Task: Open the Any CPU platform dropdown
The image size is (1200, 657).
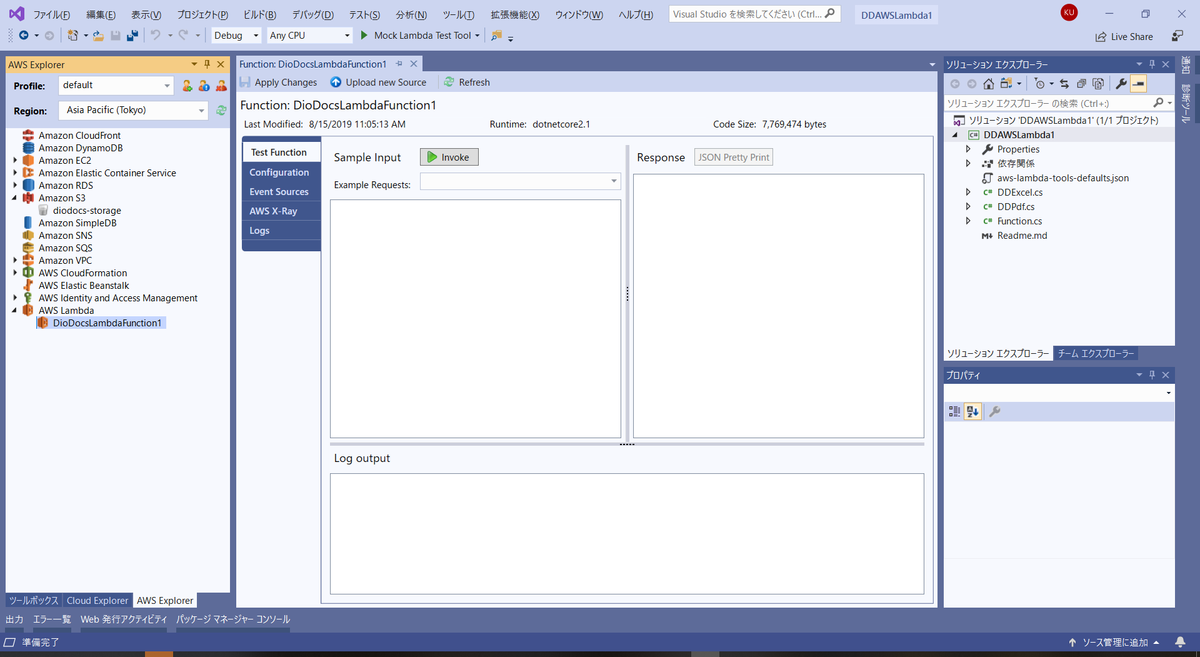Action: [x=310, y=35]
